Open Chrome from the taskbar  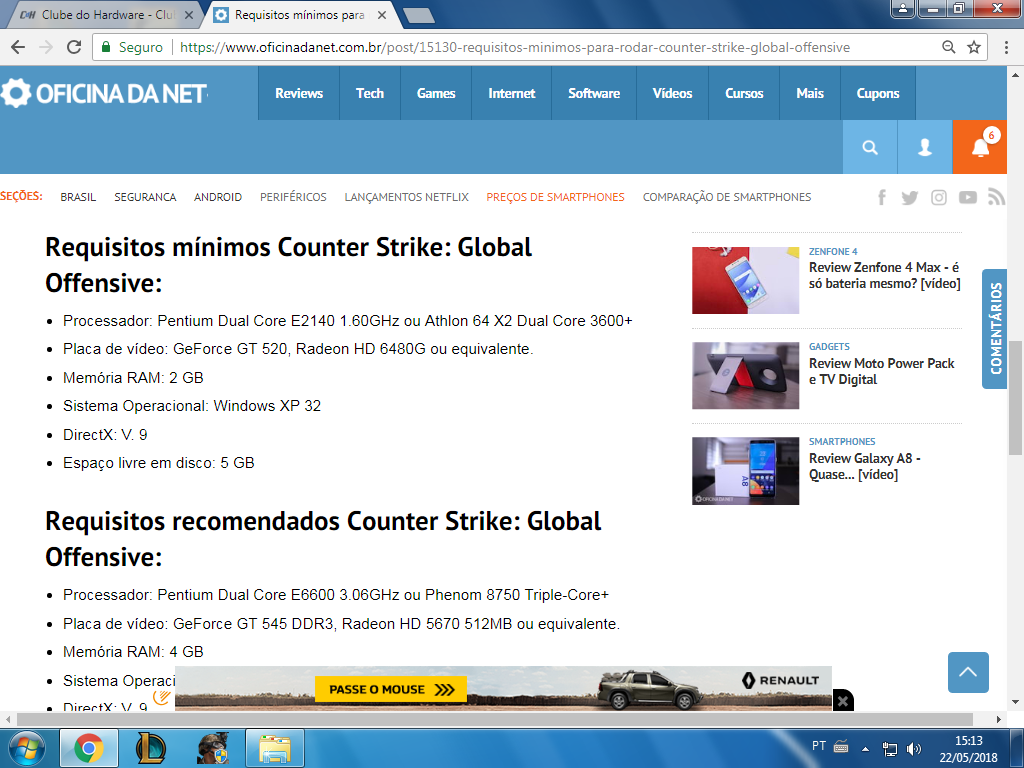point(89,748)
